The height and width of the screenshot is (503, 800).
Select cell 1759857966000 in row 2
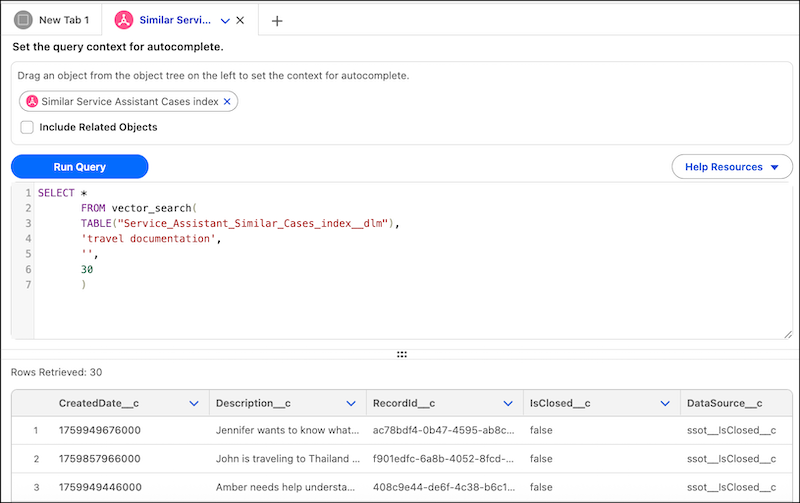coord(99,459)
